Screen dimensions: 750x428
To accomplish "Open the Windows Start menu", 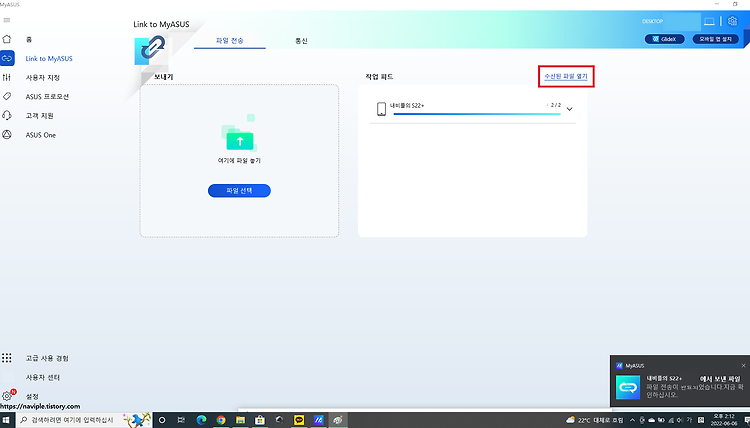I will pos(7,420).
